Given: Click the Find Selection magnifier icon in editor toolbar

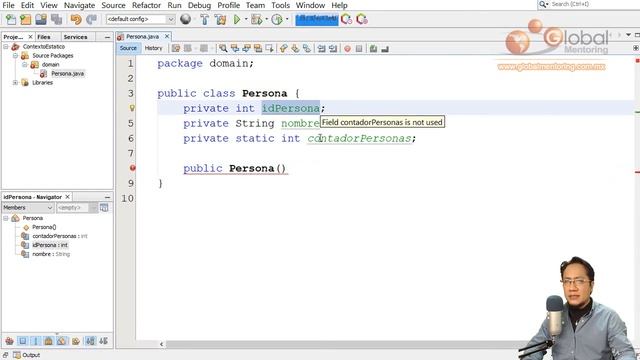Looking at the screenshot, I should pos(223,49).
